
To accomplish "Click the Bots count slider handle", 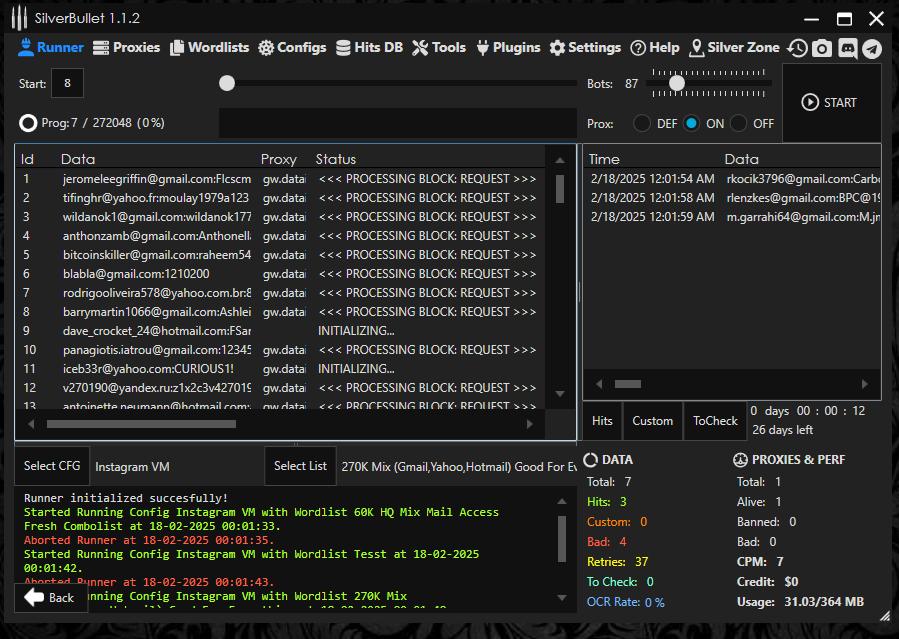I will (677, 84).
